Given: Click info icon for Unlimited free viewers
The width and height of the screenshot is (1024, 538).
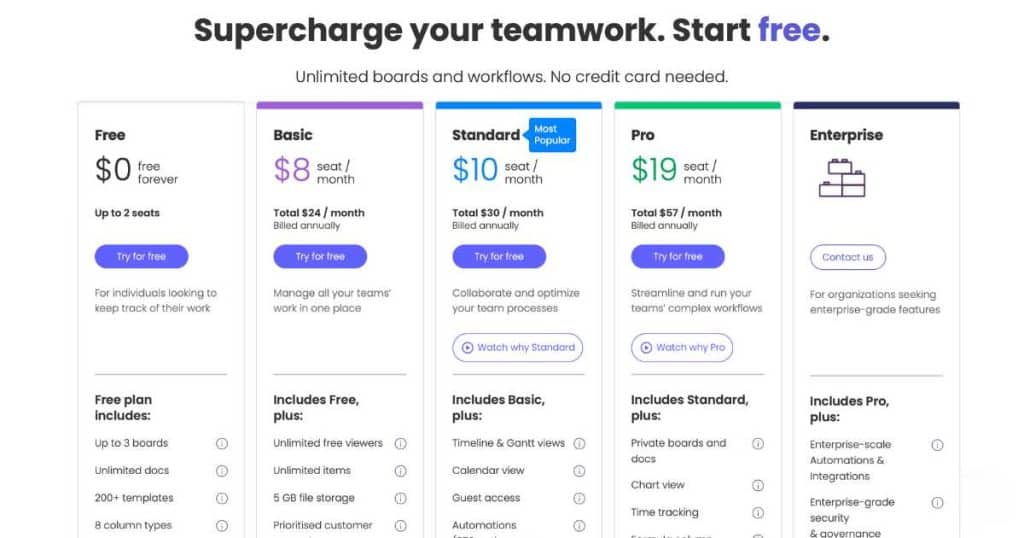Looking at the screenshot, I should [x=400, y=443].
